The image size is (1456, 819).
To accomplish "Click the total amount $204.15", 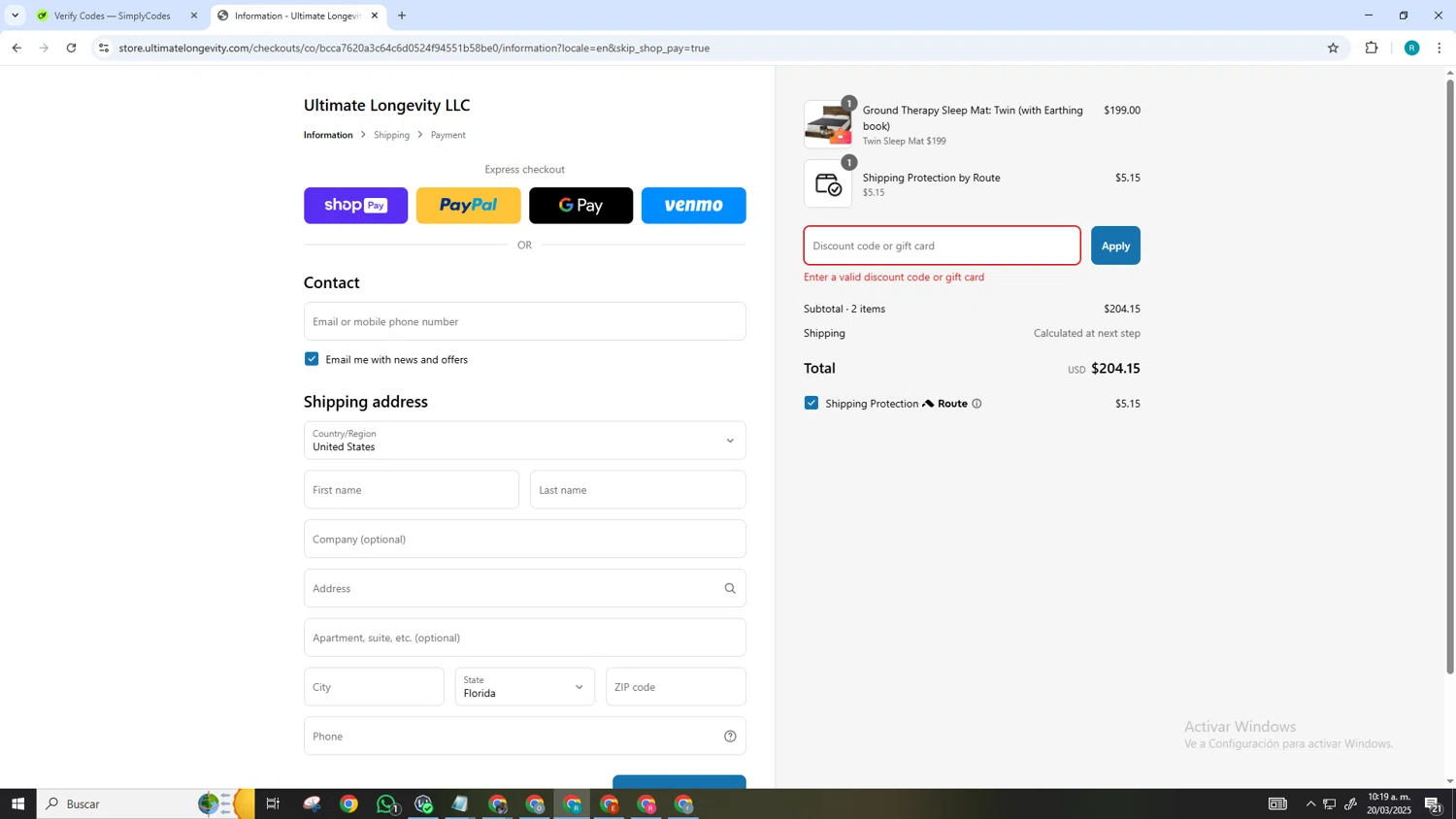I will [1115, 368].
